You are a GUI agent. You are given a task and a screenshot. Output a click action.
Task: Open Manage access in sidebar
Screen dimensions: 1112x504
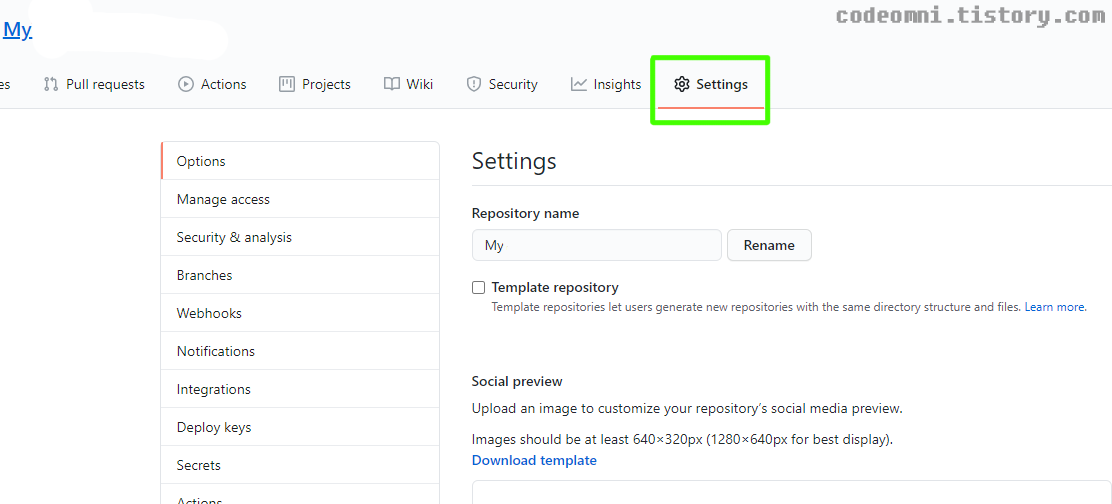click(x=300, y=199)
